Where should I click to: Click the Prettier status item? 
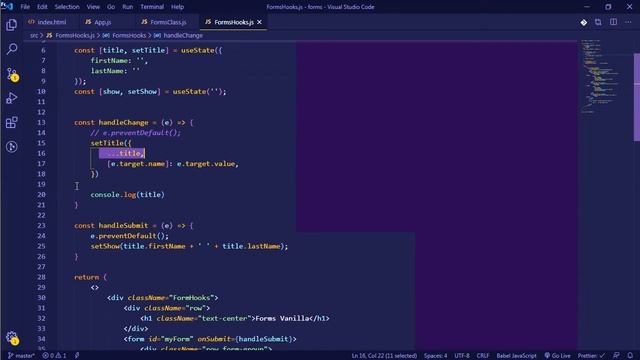coord(591,356)
